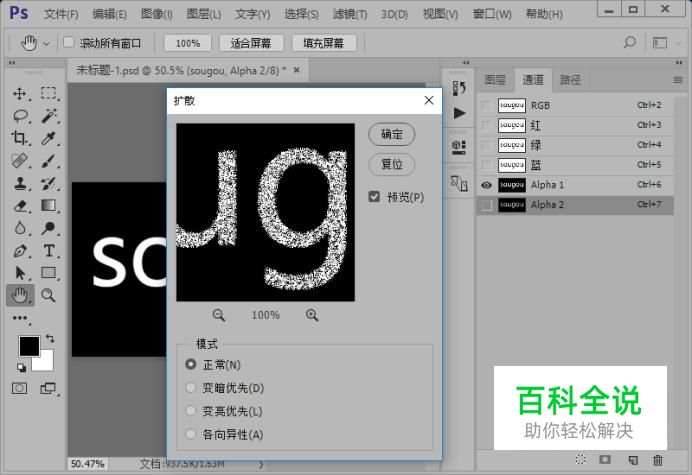Open the 滤镜(T) menu
692x475 pixels.
click(x=350, y=14)
